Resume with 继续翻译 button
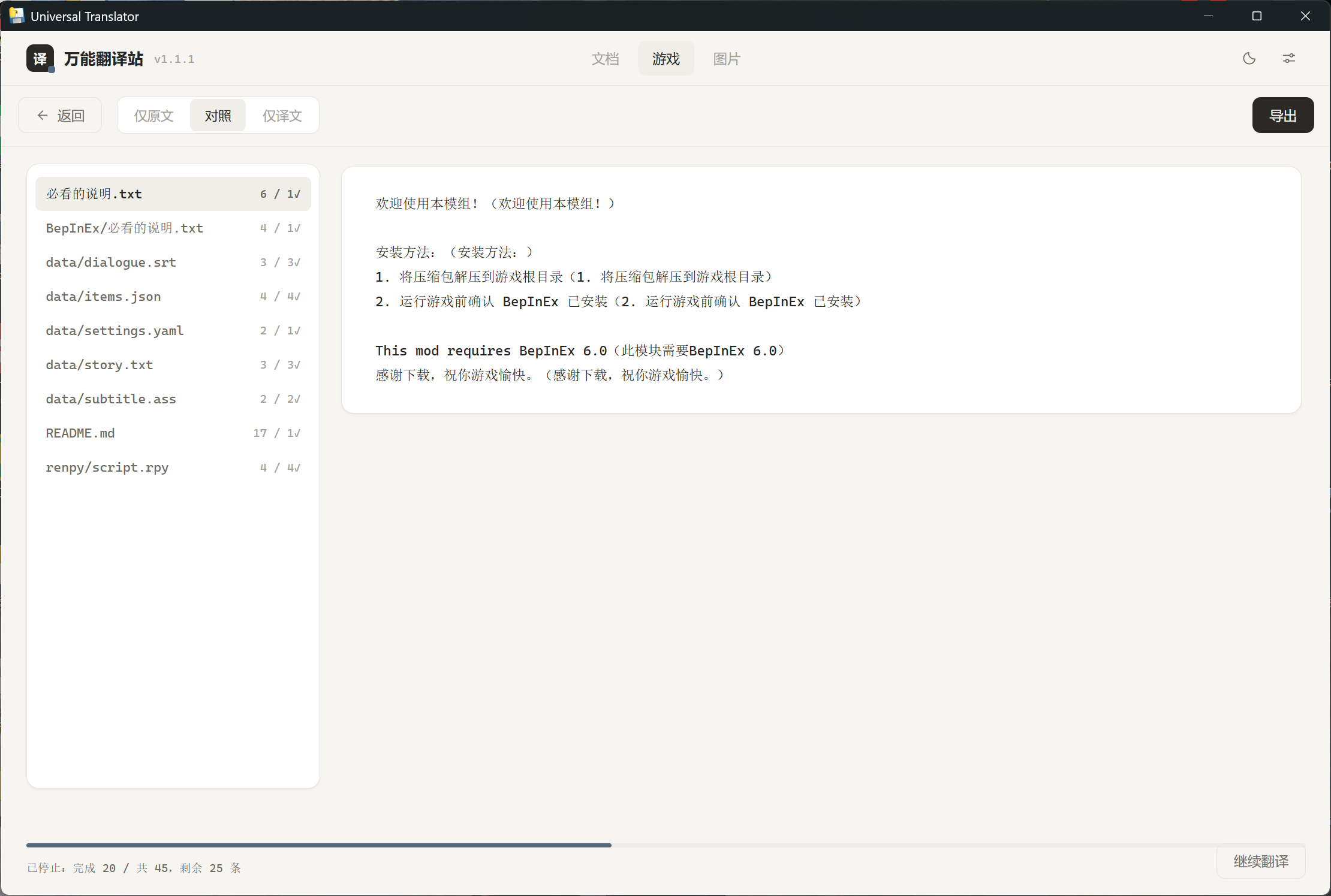Viewport: 1331px width, 896px height. 1261,861
